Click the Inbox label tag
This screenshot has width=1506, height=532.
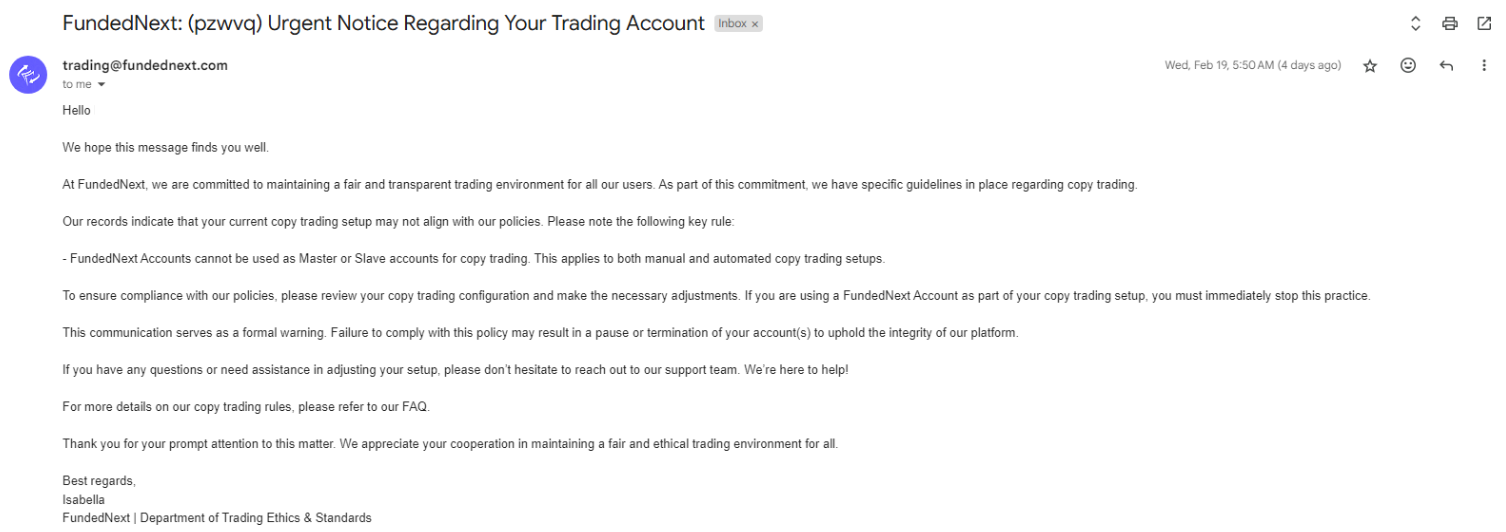point(733,24)
